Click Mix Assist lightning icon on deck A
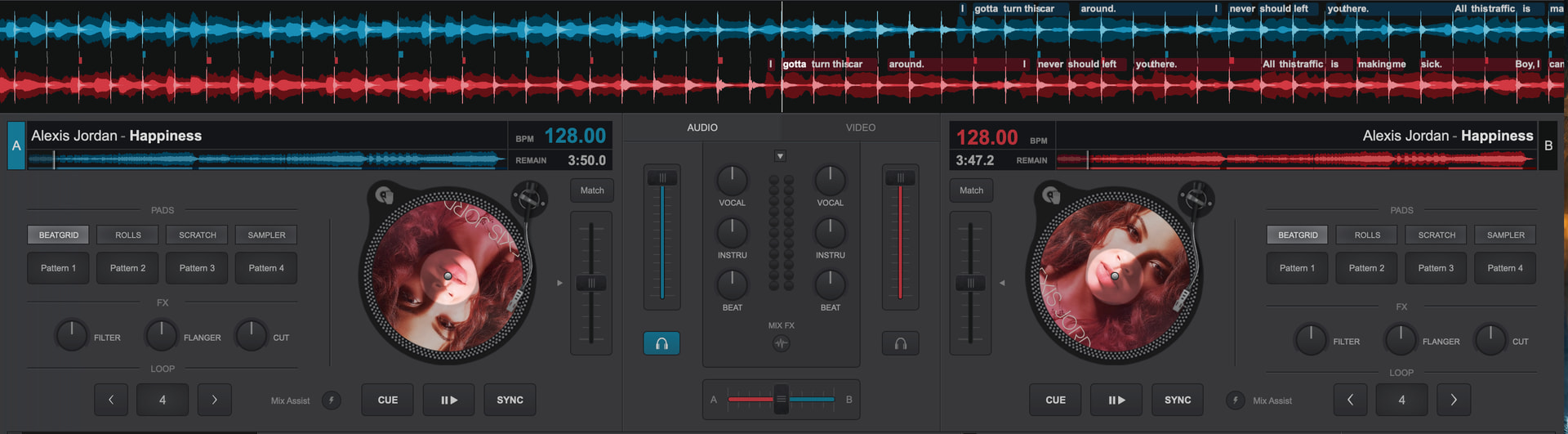The width and height of the screenshot is (1568, 434). (331, 400)
